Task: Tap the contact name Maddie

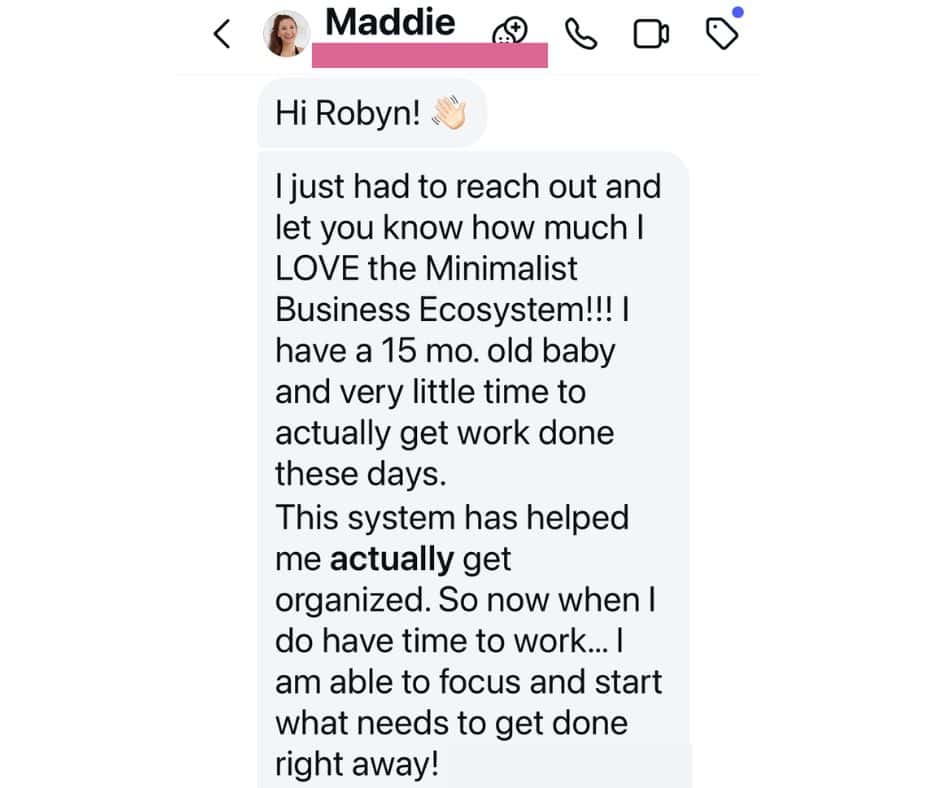Action: 390,22
